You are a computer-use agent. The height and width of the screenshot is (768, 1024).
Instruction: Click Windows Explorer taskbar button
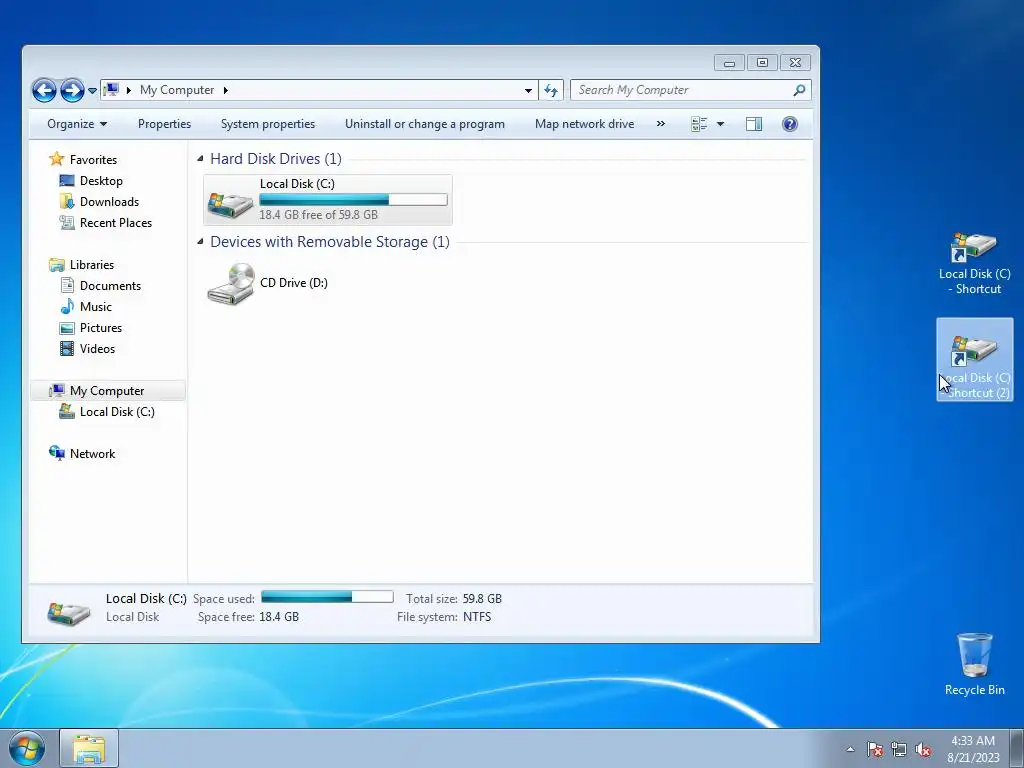click(x=89, y=748)
